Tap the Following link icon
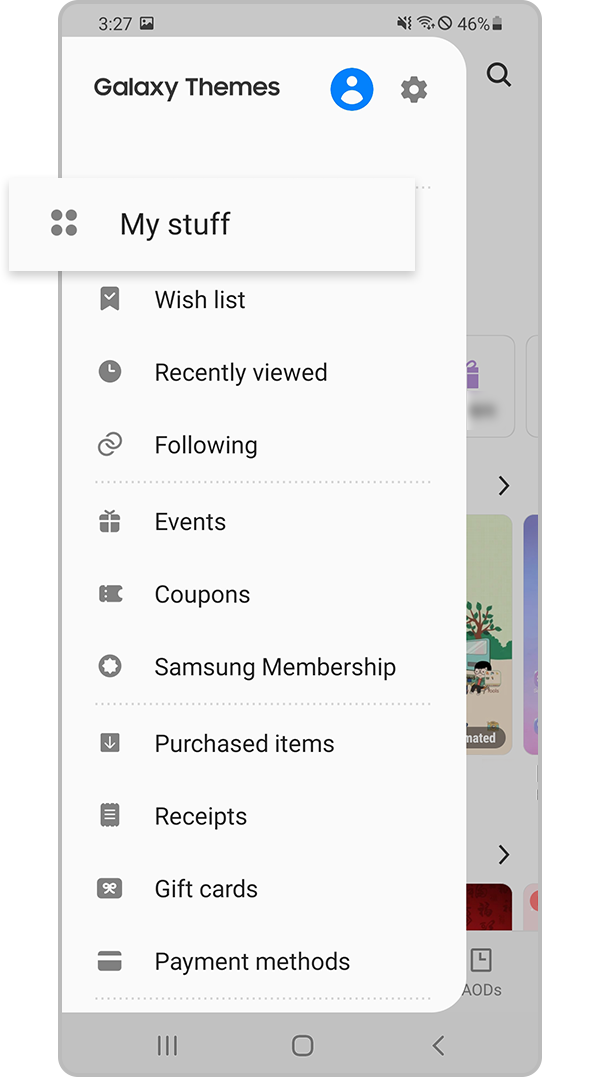Screen dimensions: 600x1077 (x=110, y=444)
